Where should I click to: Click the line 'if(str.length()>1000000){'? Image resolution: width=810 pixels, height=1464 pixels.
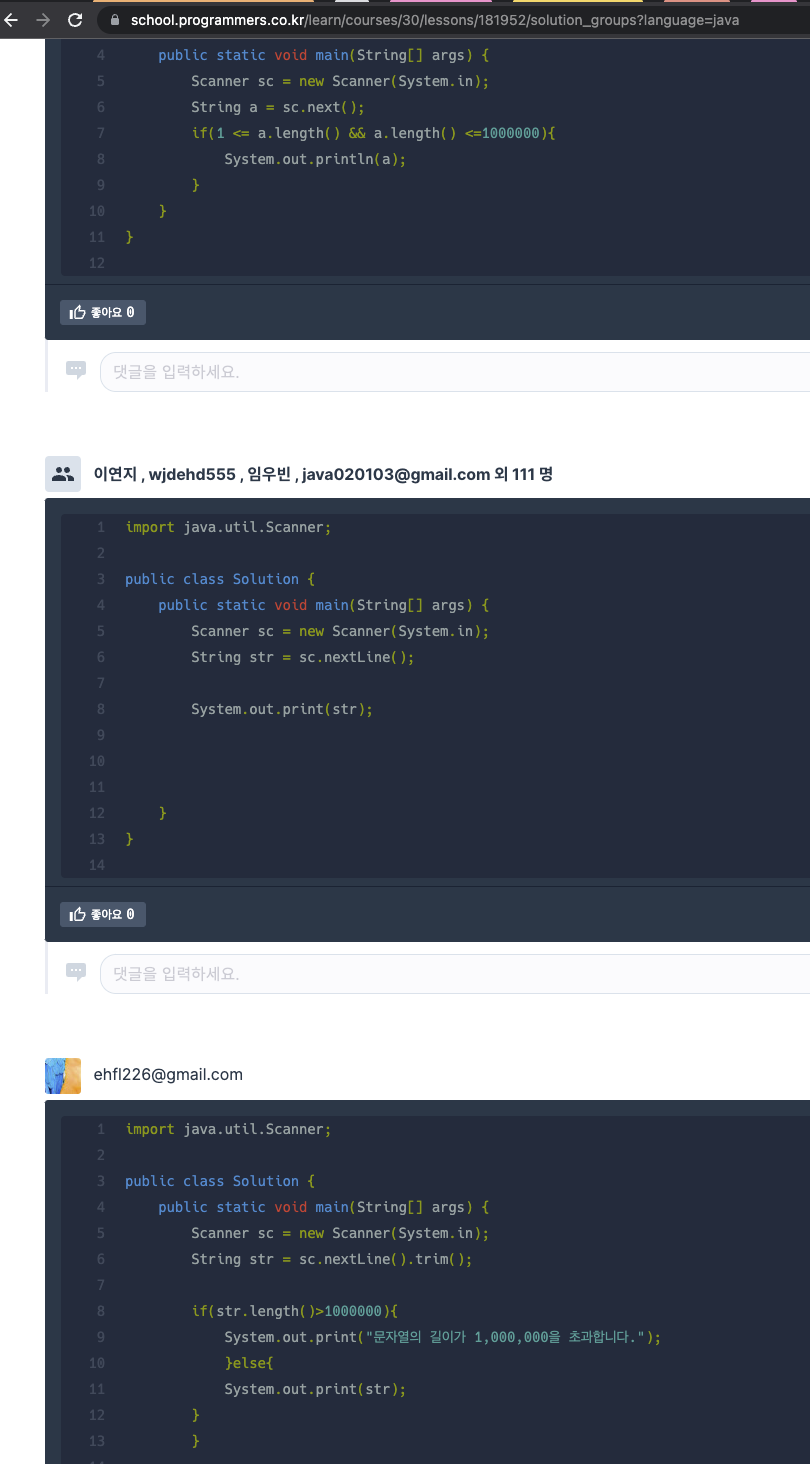pos(295,1311)
